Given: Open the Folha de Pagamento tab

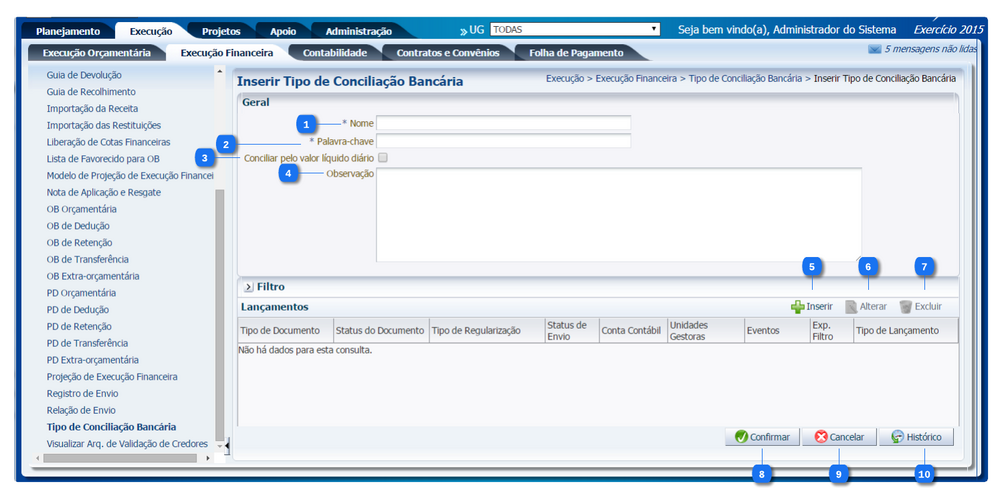Looking at the screenshot, I should (x=576, y=52).
